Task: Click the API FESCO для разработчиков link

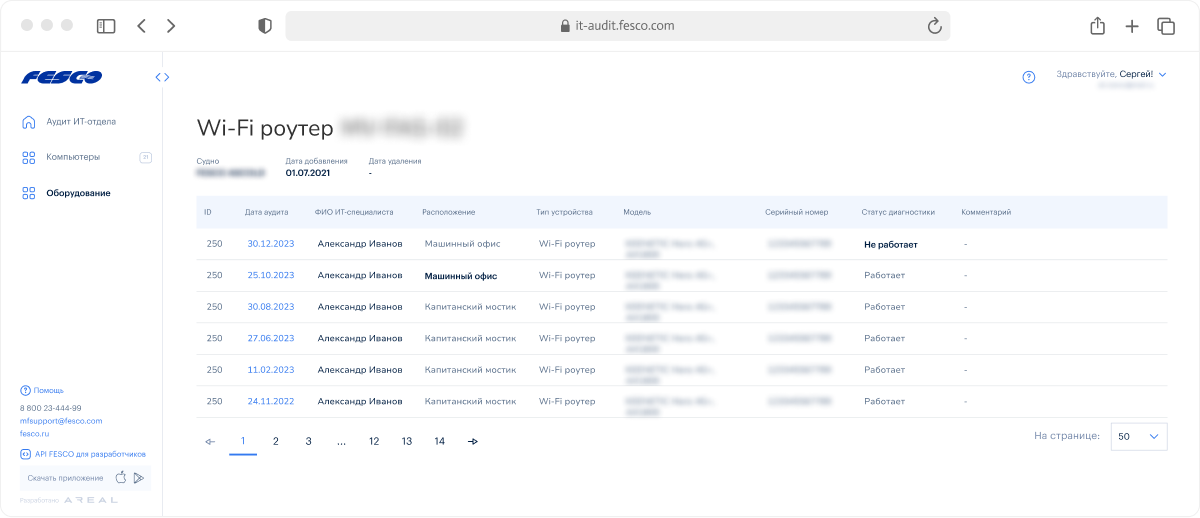Action: click(x=90, y=453)
